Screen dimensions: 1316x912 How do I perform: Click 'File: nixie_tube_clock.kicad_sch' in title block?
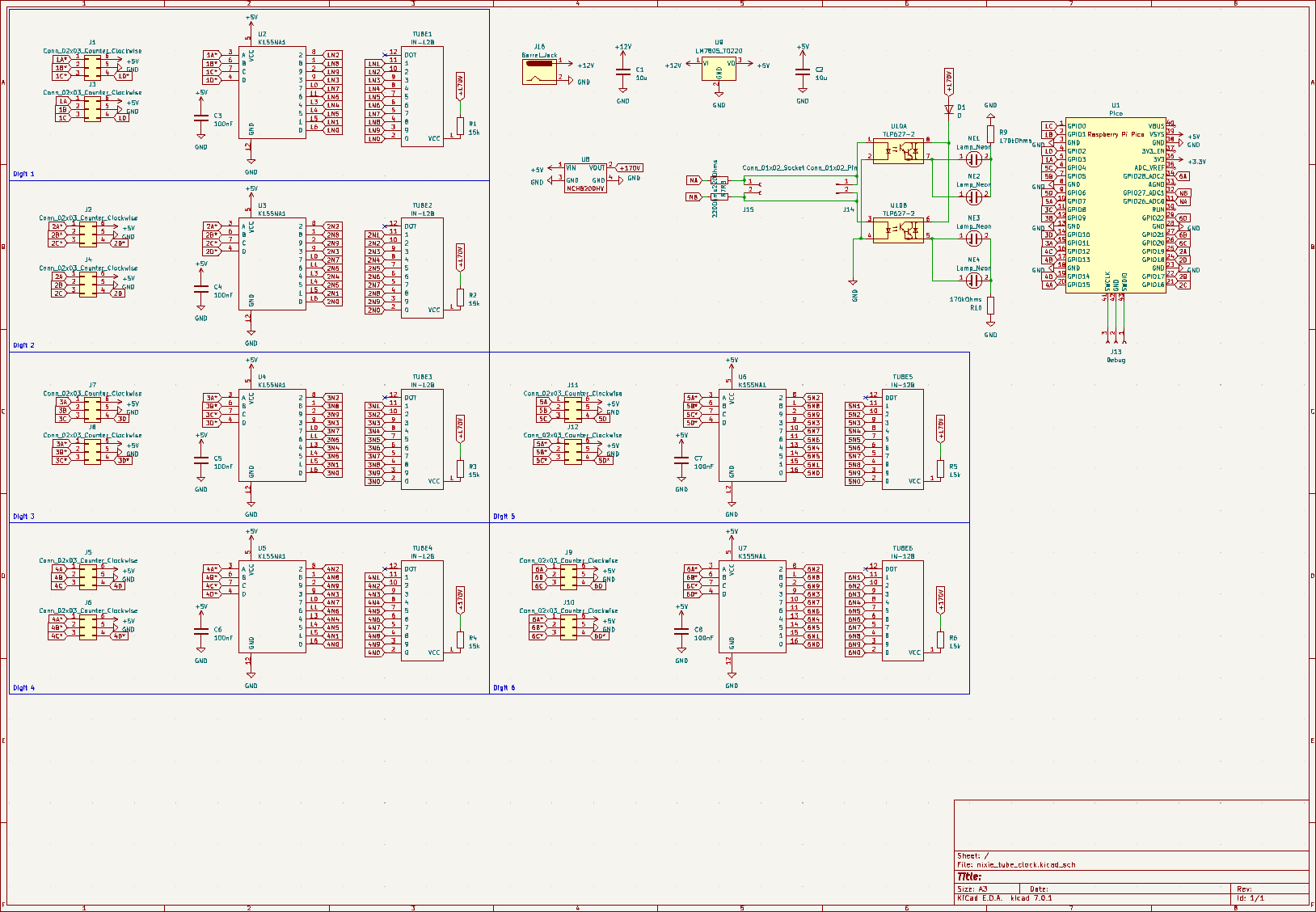(x=1016, y=864)
